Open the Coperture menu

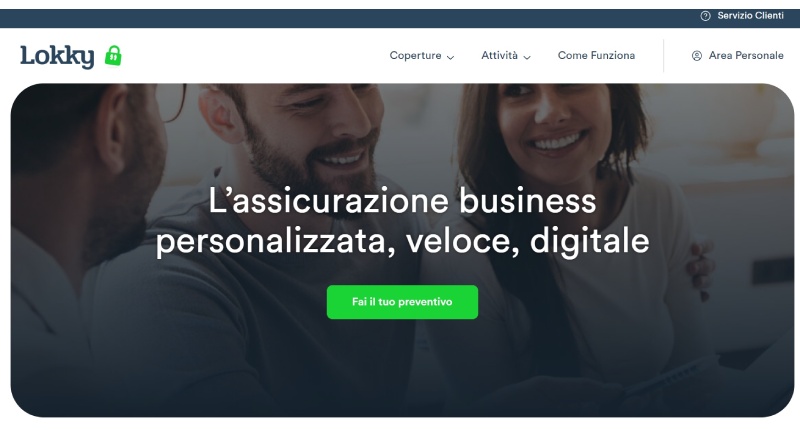[415, 56]
